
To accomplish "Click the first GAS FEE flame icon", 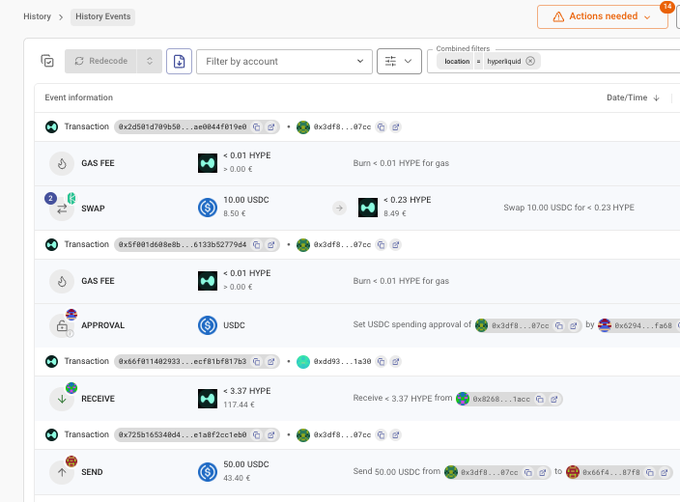I will [x=62, y=163].
